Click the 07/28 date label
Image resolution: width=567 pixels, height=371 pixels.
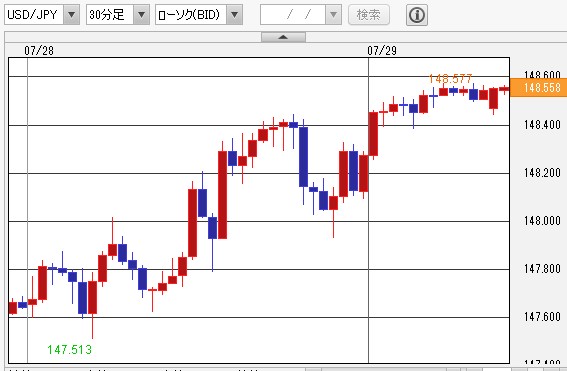coord(39,51)
